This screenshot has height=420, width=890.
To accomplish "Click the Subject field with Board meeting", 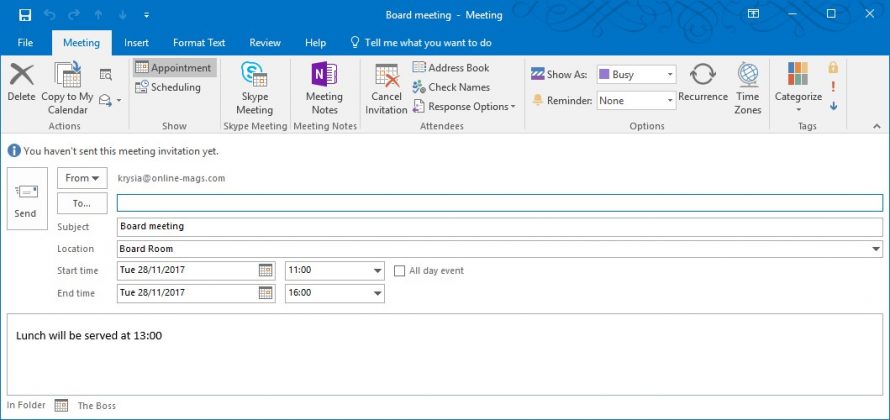I will pyautogui.click(x=499, y=226).
